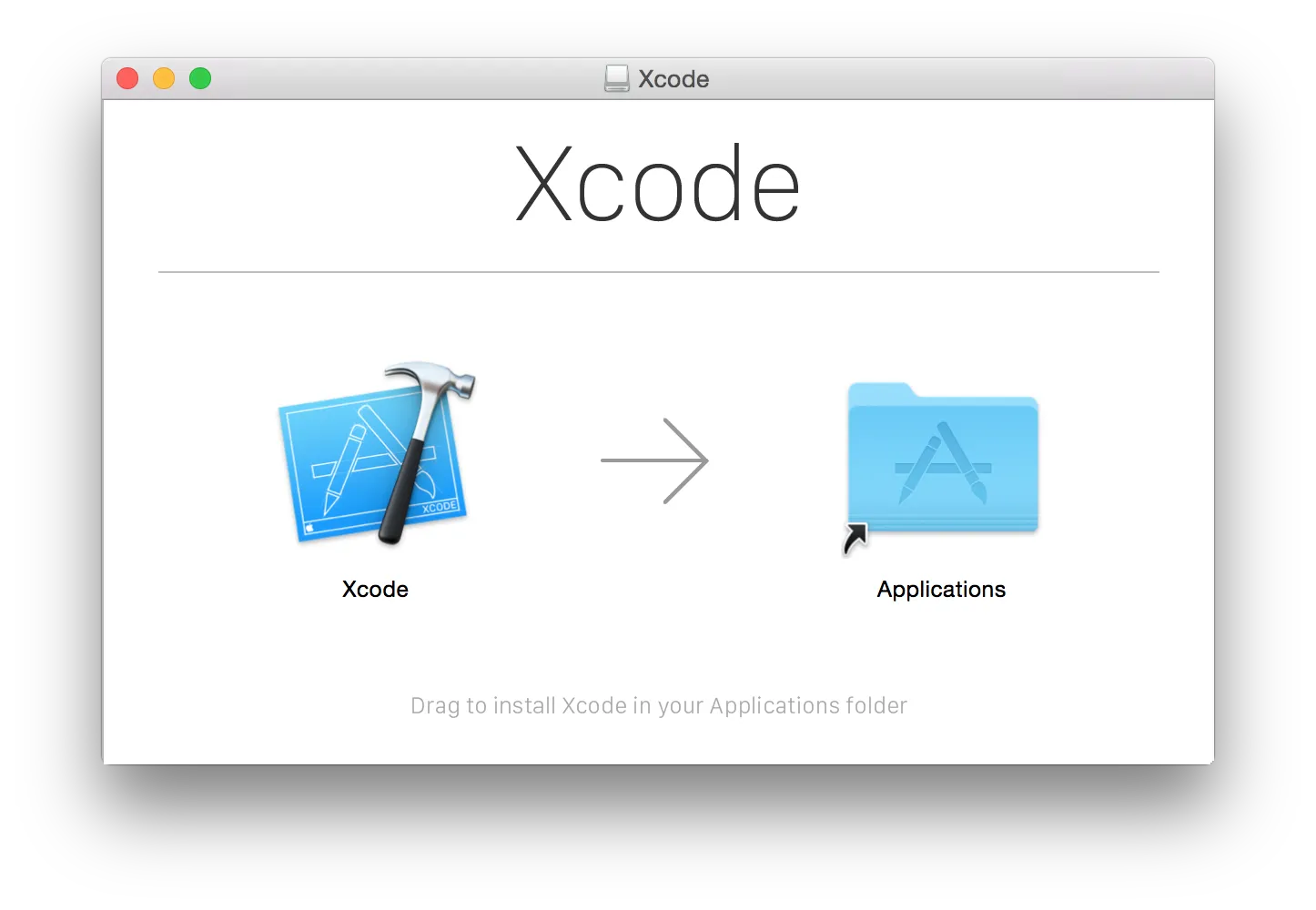
Task: Click the horizontal divider line below the heading
Action: (x=658, y=271)
